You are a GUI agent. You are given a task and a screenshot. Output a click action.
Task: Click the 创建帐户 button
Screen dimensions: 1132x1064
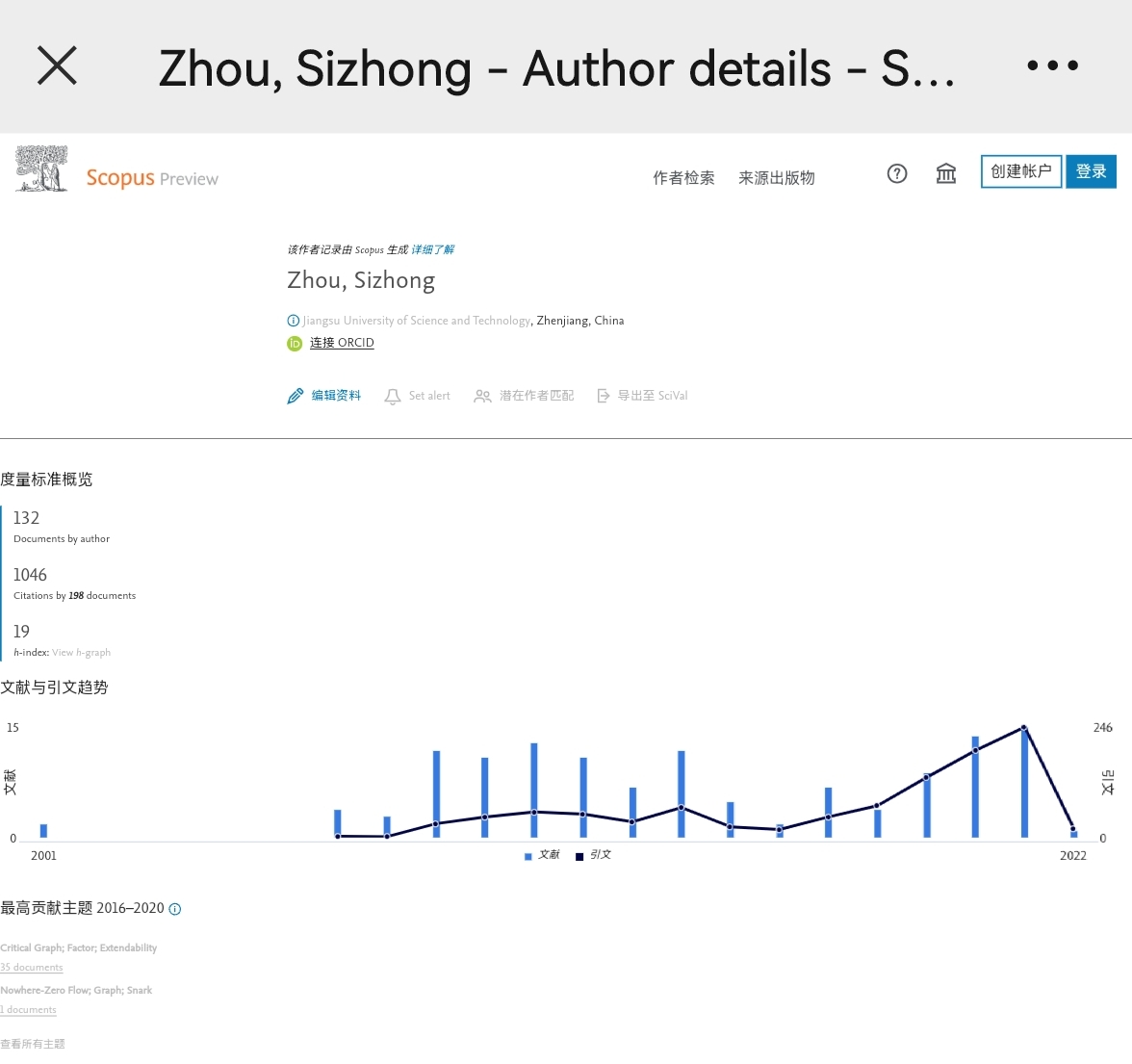(x=1020, y=171)
